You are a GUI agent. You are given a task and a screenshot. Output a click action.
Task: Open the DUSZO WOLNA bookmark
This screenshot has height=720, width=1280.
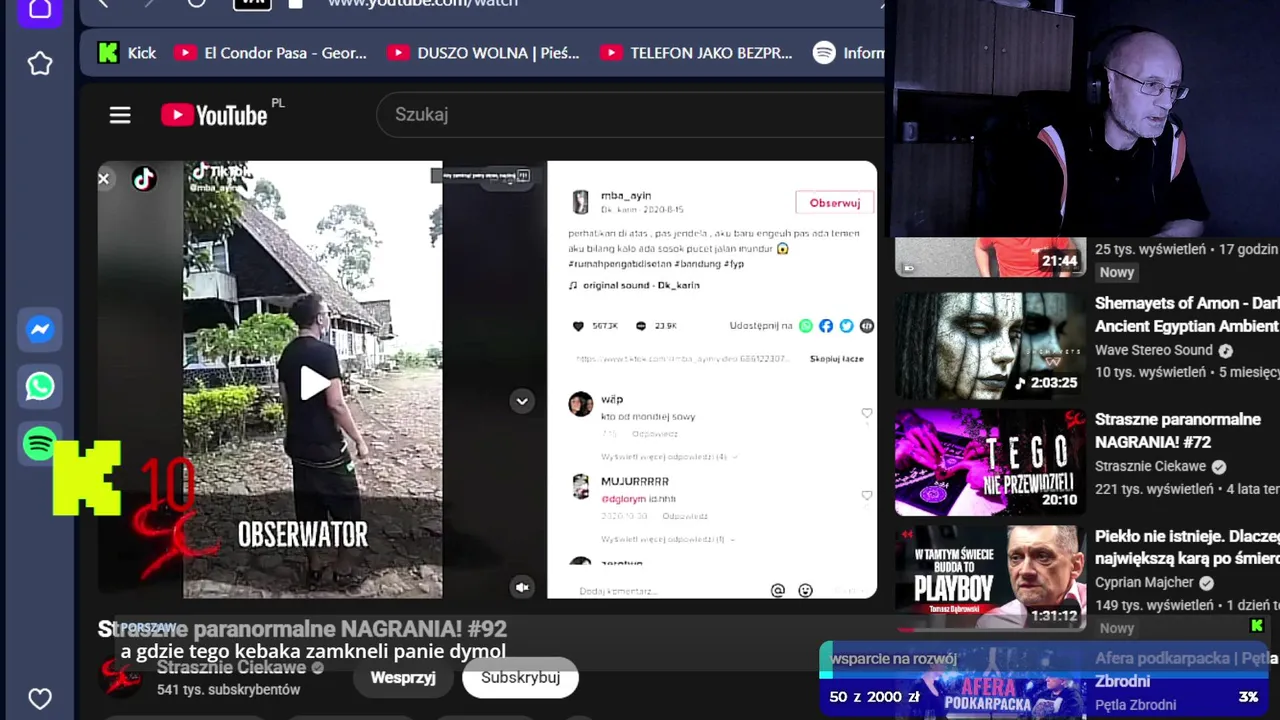[484, 53]
